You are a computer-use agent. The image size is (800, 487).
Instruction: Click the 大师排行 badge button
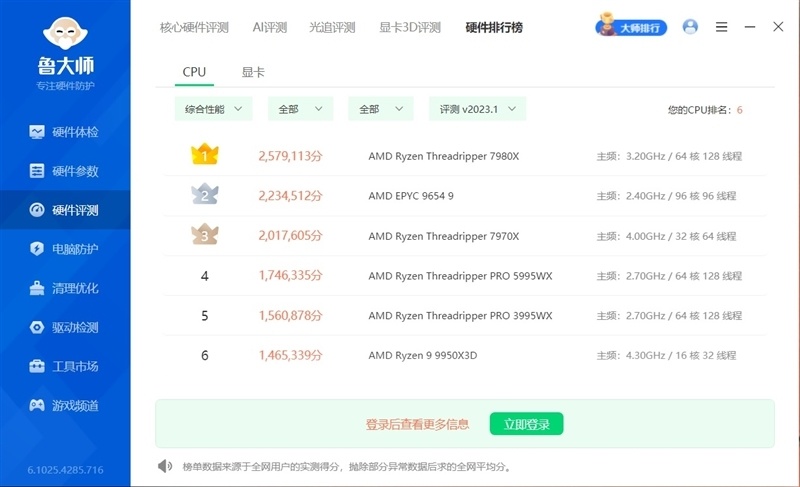coord(632,27)
